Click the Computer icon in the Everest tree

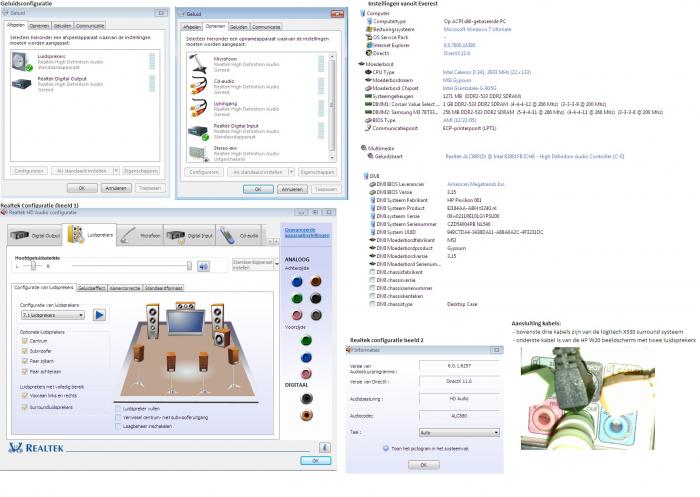362,13
